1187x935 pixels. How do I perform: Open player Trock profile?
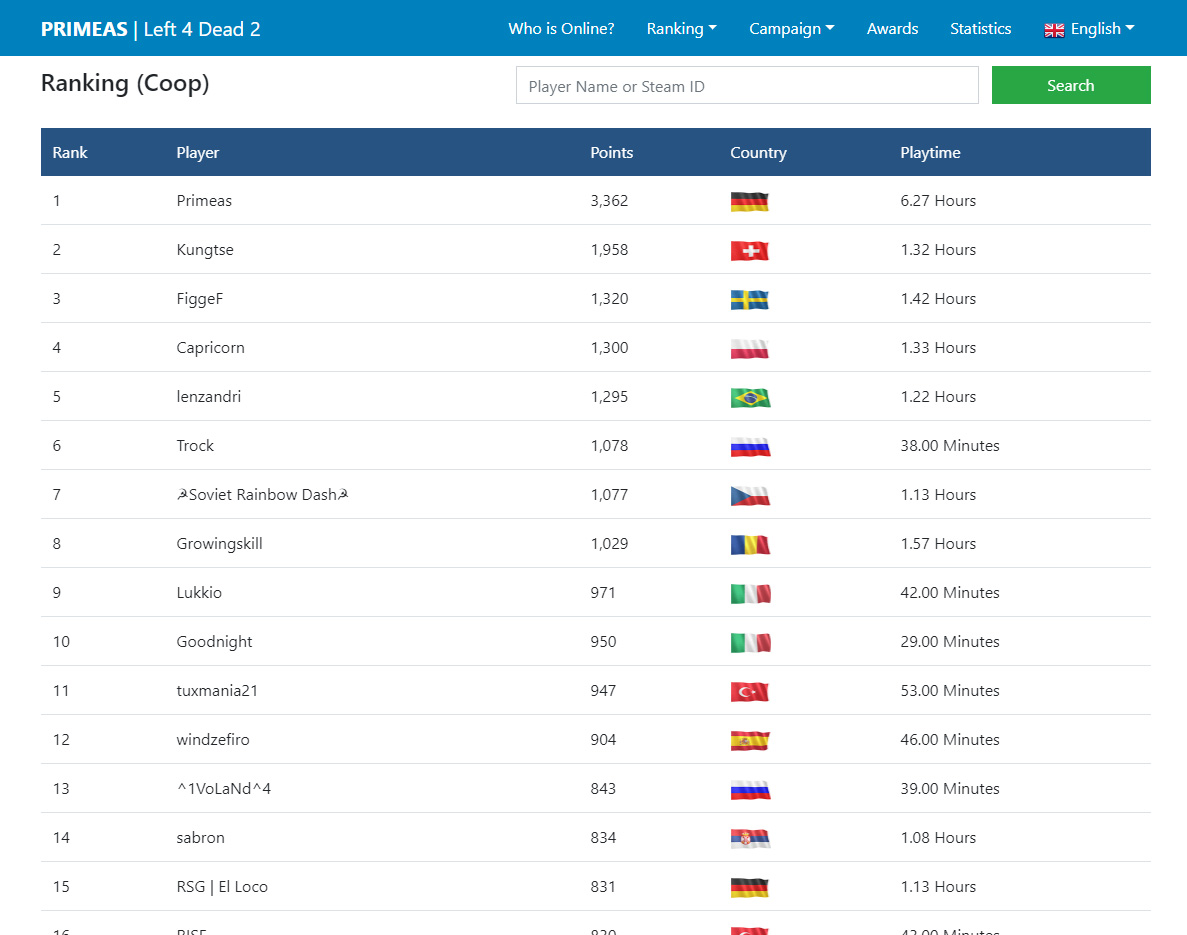tap(195, 446)
